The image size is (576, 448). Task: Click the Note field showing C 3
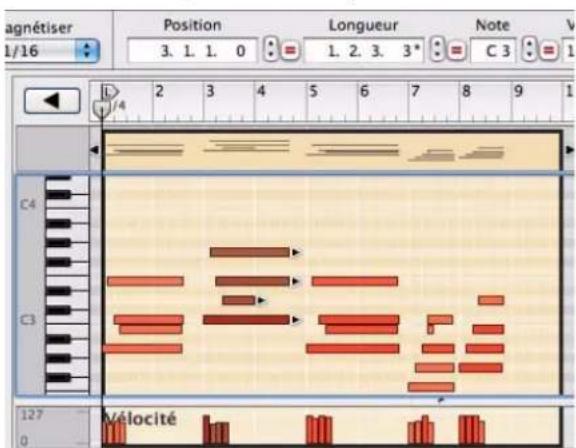494,51
